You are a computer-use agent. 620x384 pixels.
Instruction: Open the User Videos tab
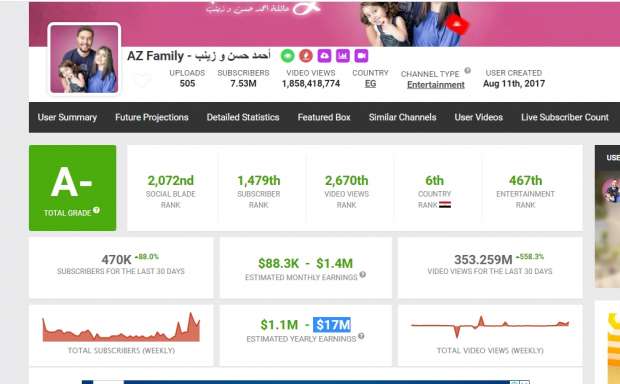click(478, 117)
